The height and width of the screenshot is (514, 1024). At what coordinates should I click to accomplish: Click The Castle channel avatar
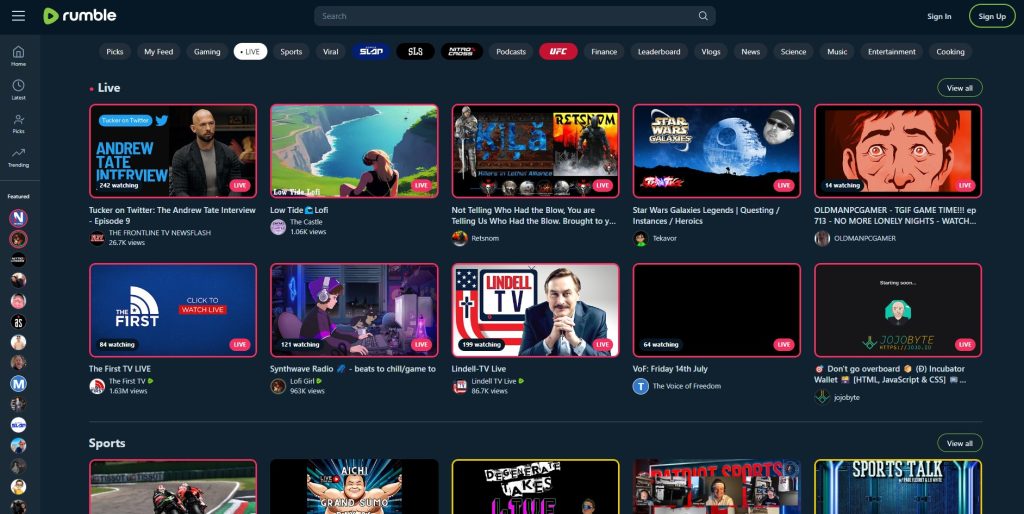pyautogui.click(x=278, y=227)
